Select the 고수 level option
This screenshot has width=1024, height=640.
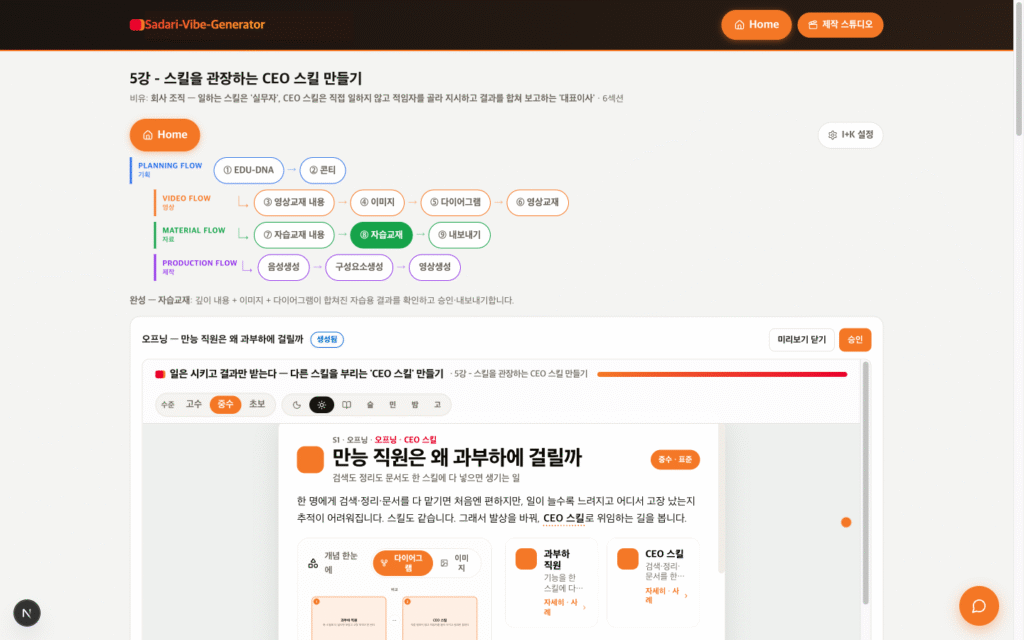tap(194, 404)
